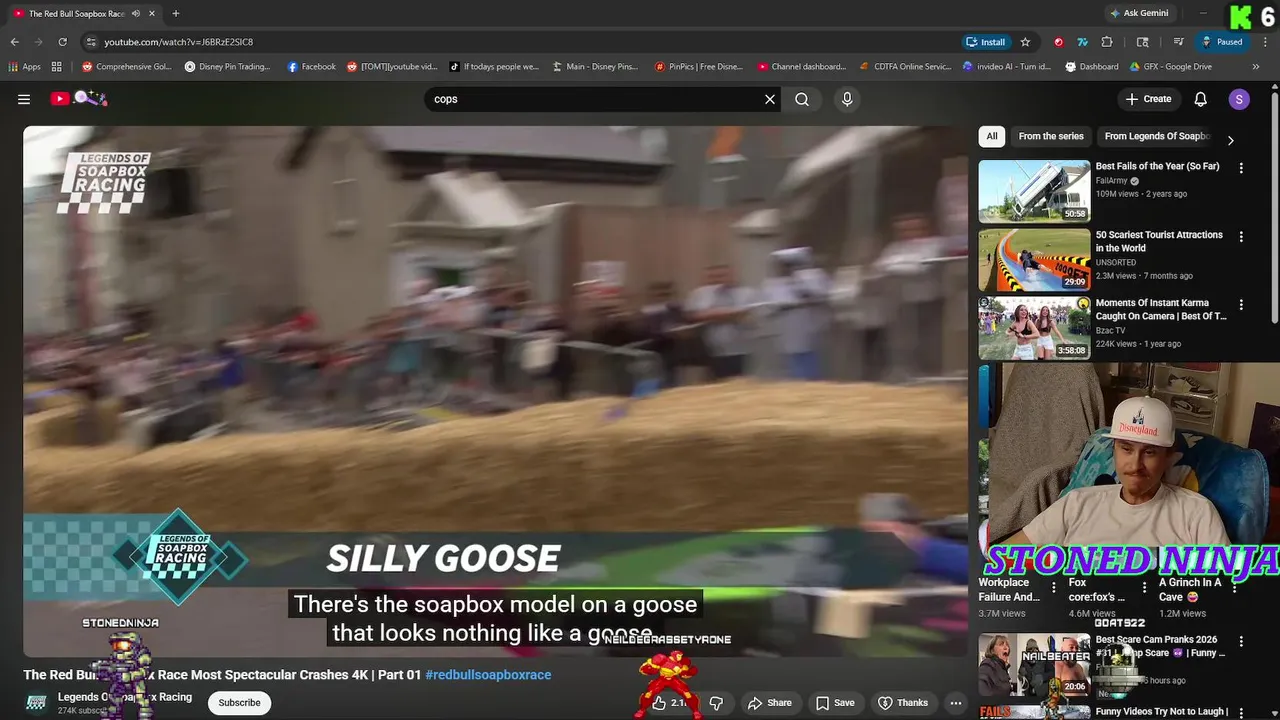Open the teal 7v extension icon
This screenshot has height=720, width=1280.
(x=1082, y=42)
